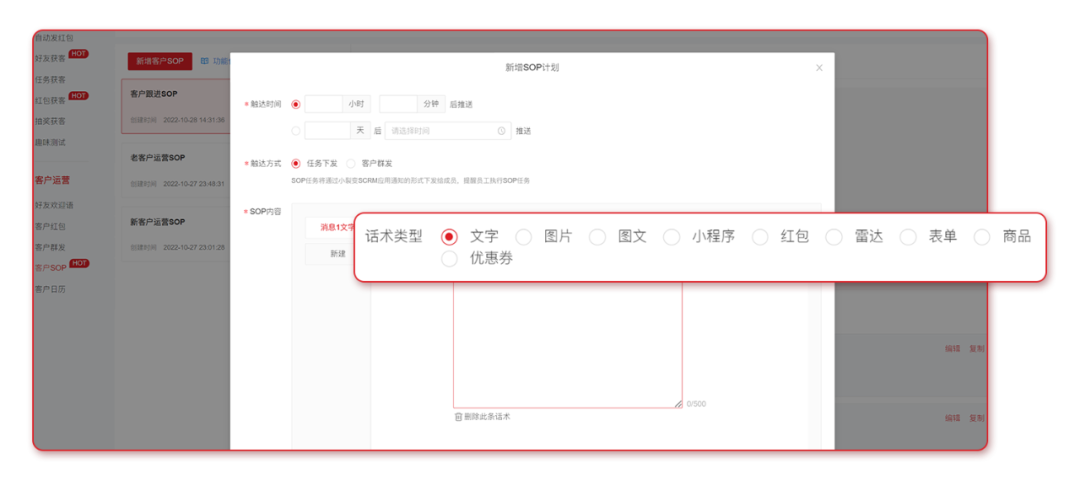1080x480 pixels.
Task: Click the 功能 icon beside 新增客户SOP
Action: [205, 61]
